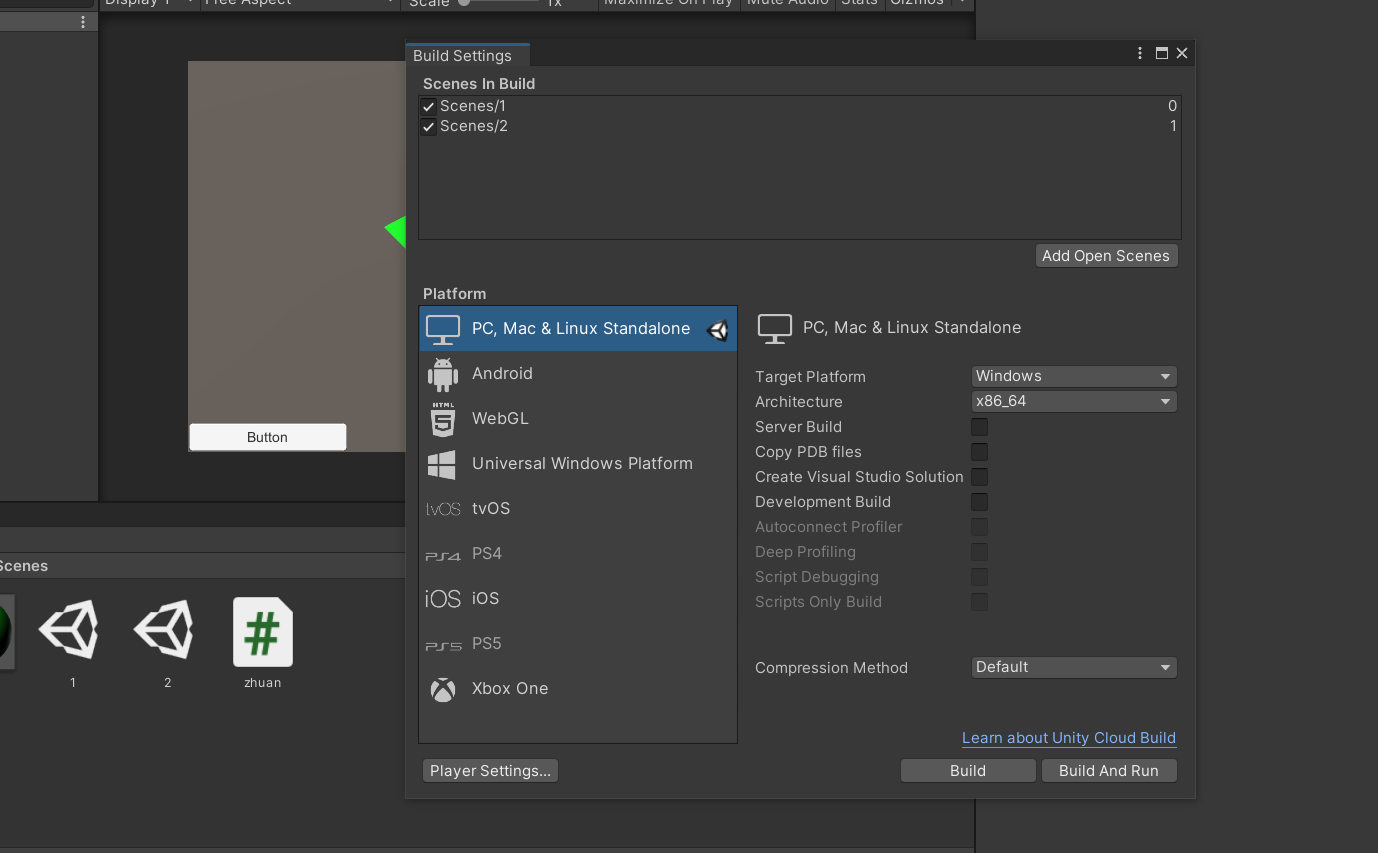
Task: Click the Script Debugging checkbox
Action: click(x=980, y=577)
